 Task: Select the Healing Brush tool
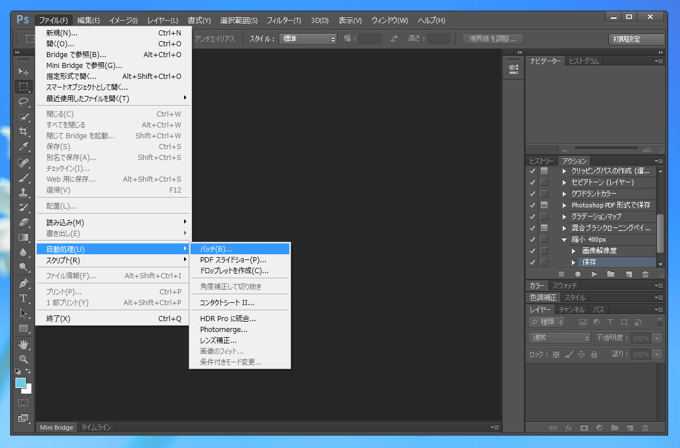pos(23,163)
